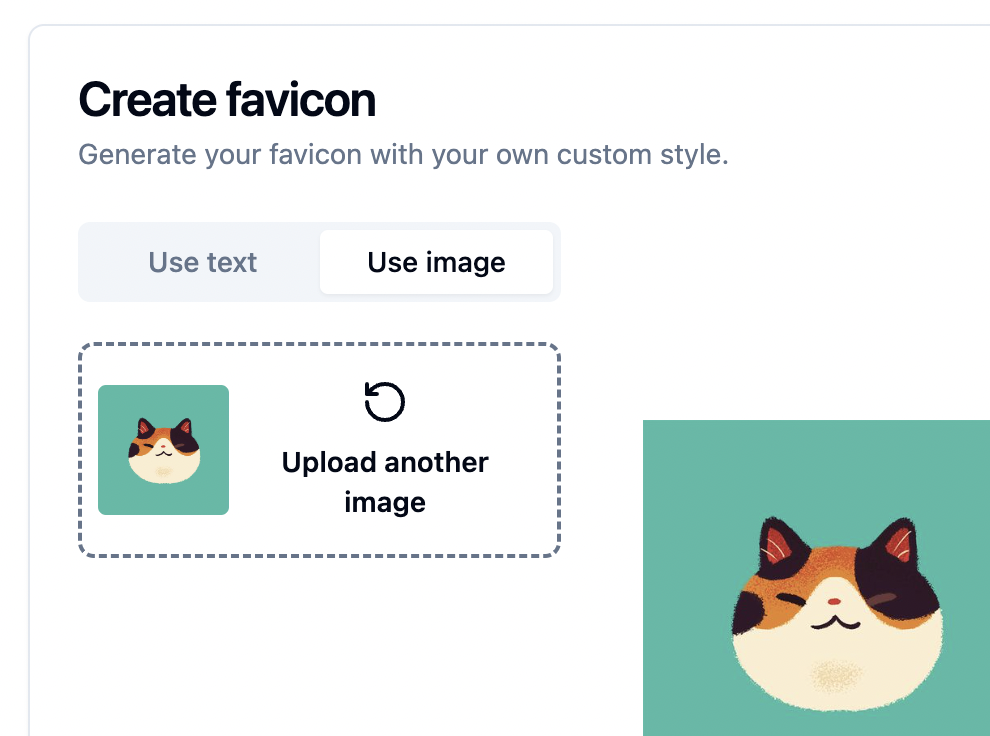
Task: Activate the Use text mode
Action: point(202,262)
